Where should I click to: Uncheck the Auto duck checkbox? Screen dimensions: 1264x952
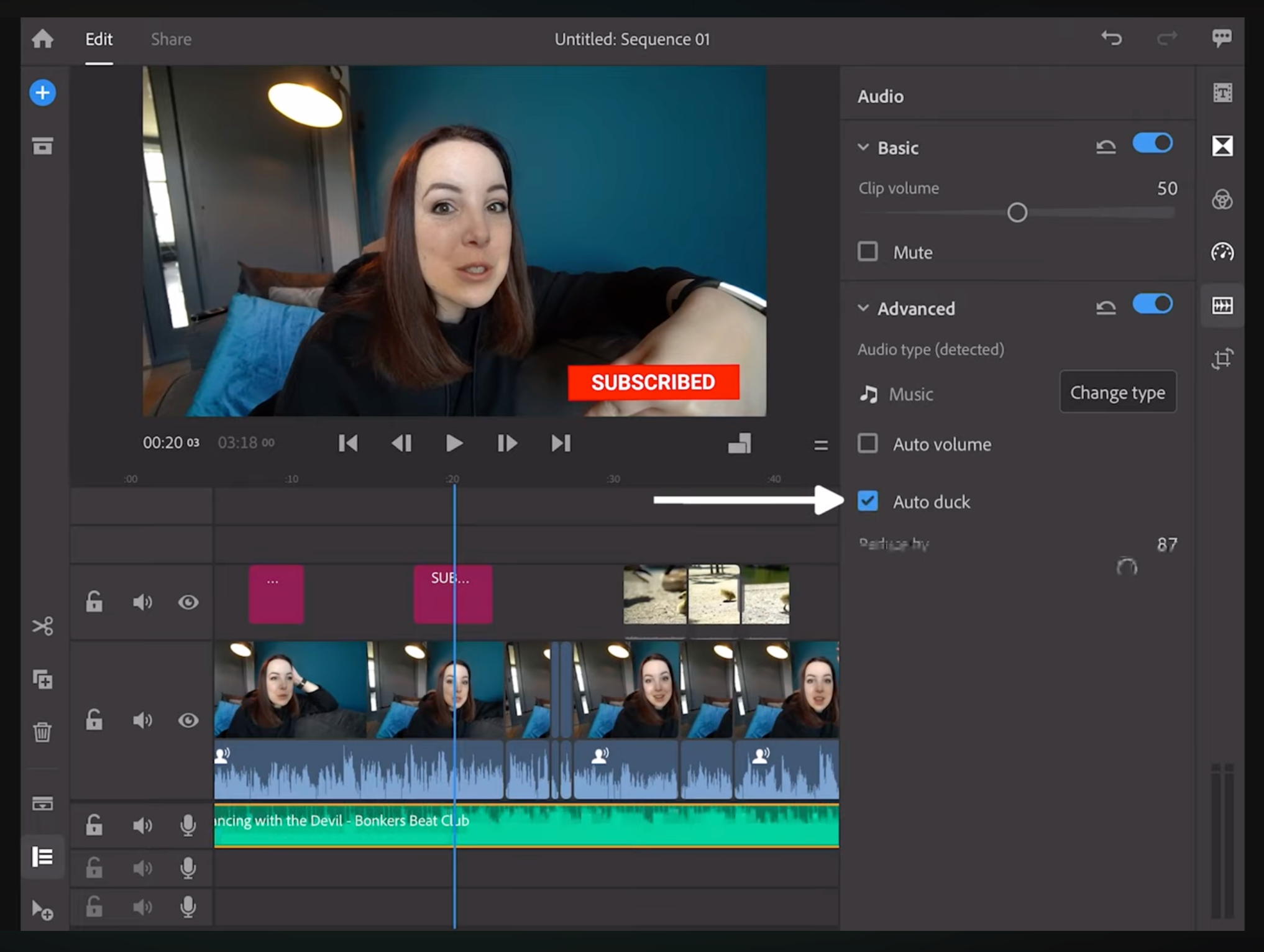pos(868,501)
